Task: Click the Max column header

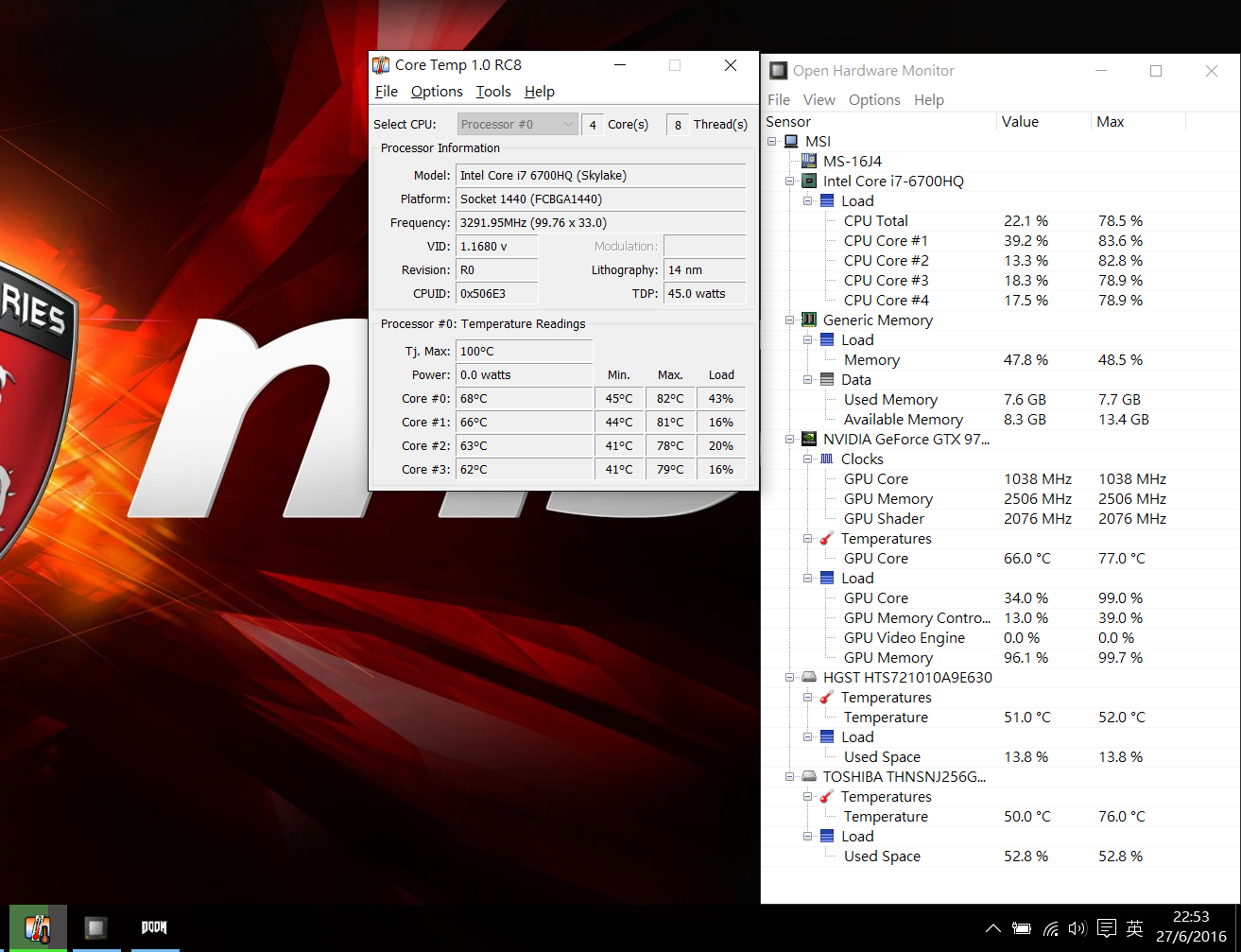Action: pyautogui.click(x=1138, y=122)
